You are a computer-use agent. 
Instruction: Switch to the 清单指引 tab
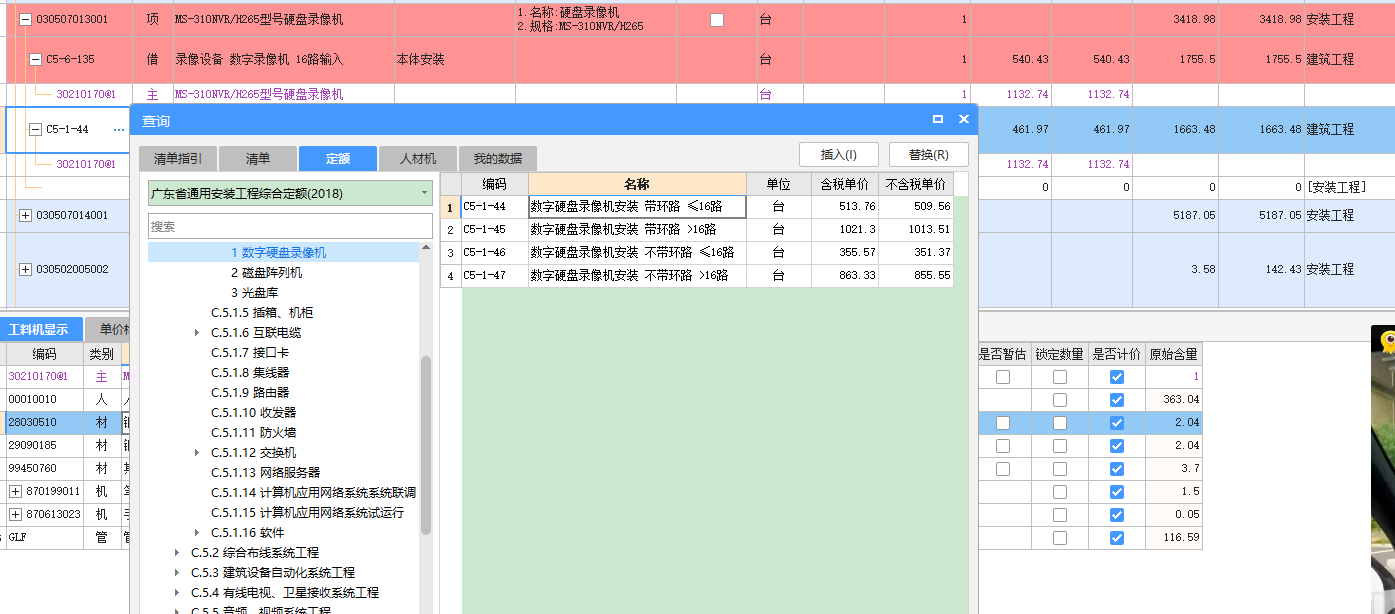pyautogui.click(x=177, y=159)
